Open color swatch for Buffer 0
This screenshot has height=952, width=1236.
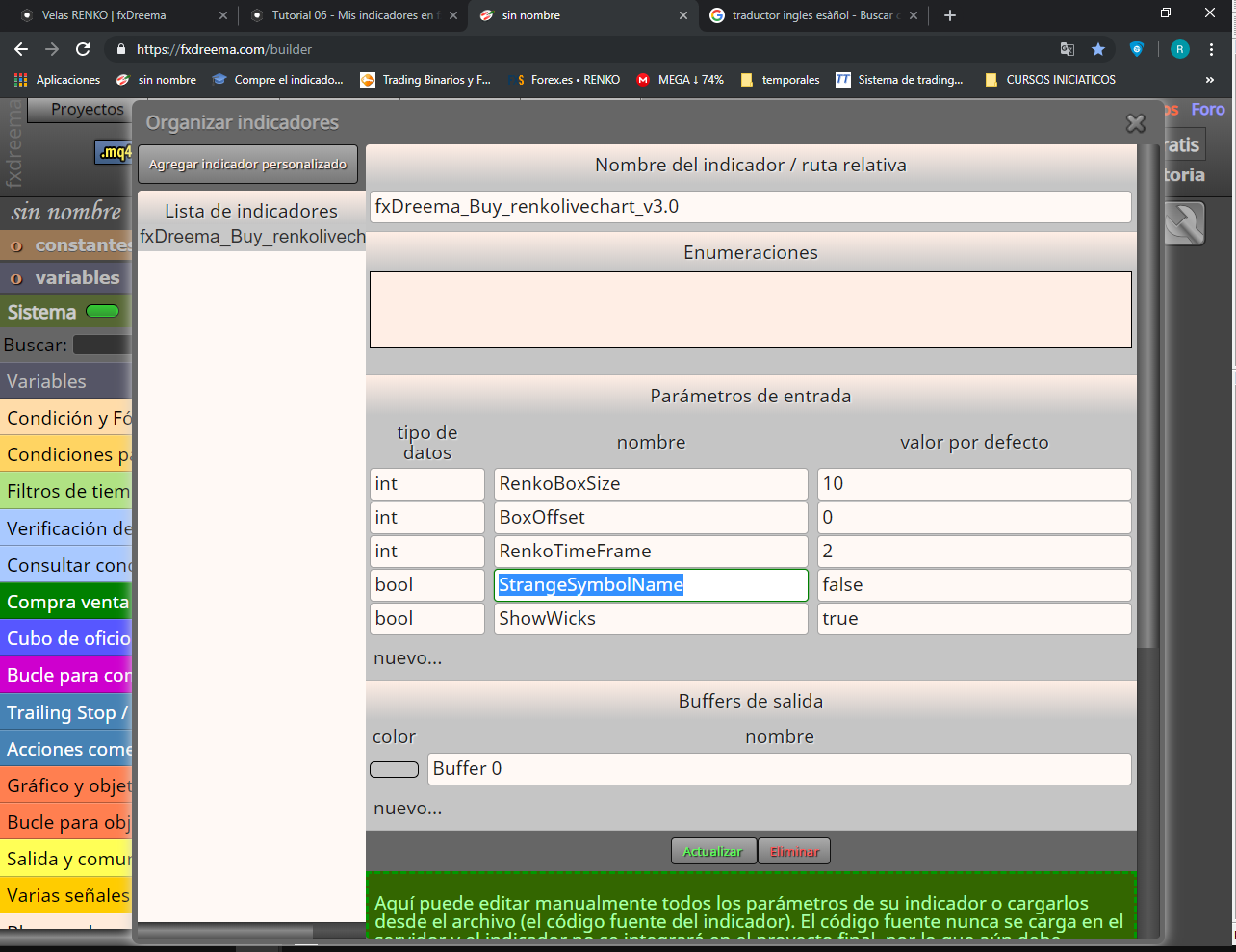coord(395,769)
